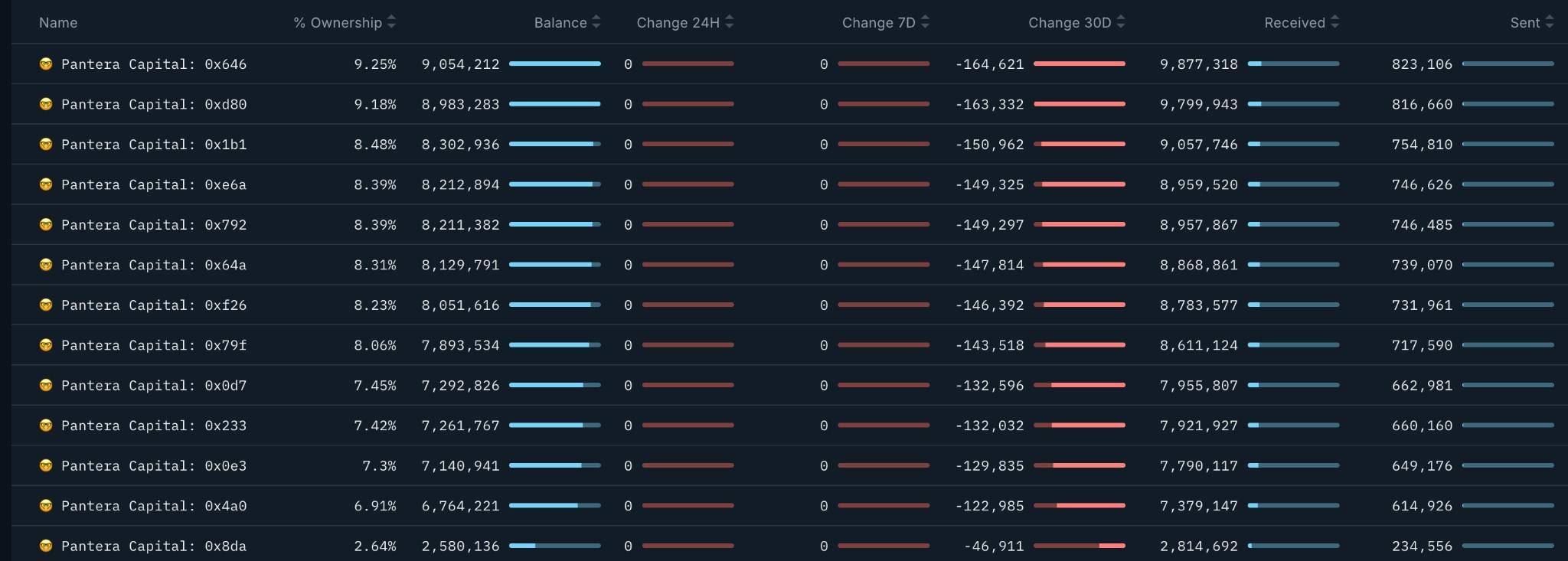Click the Name column header
Image resolution: width=1568 pixels, height=561 pixels.
(x=58, y=23)
